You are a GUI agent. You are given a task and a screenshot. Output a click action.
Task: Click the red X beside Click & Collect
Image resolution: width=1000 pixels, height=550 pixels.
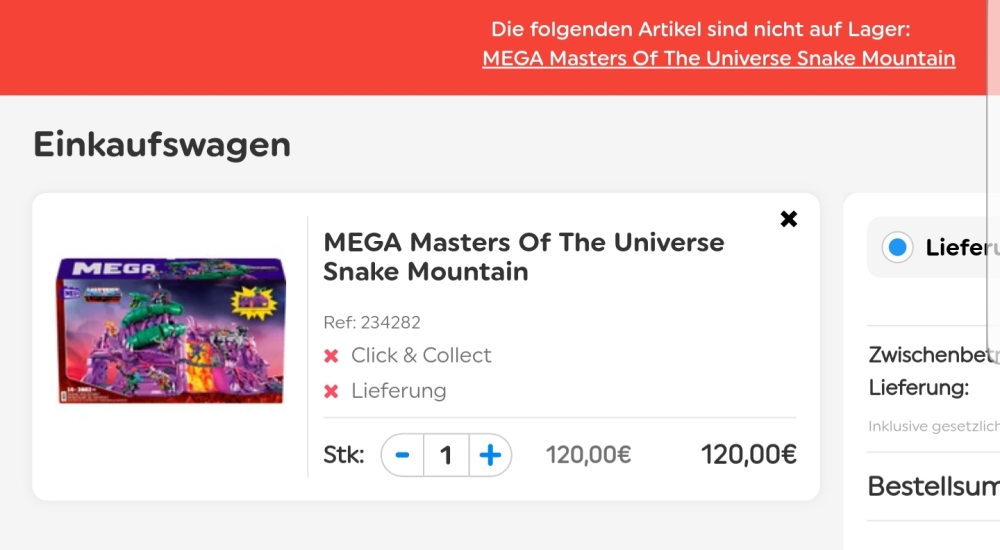pyautogui.click(x=331, y=355)
